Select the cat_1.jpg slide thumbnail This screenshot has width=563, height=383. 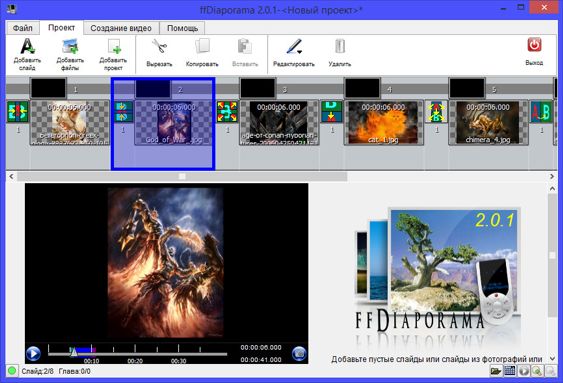tap(383, 123)
